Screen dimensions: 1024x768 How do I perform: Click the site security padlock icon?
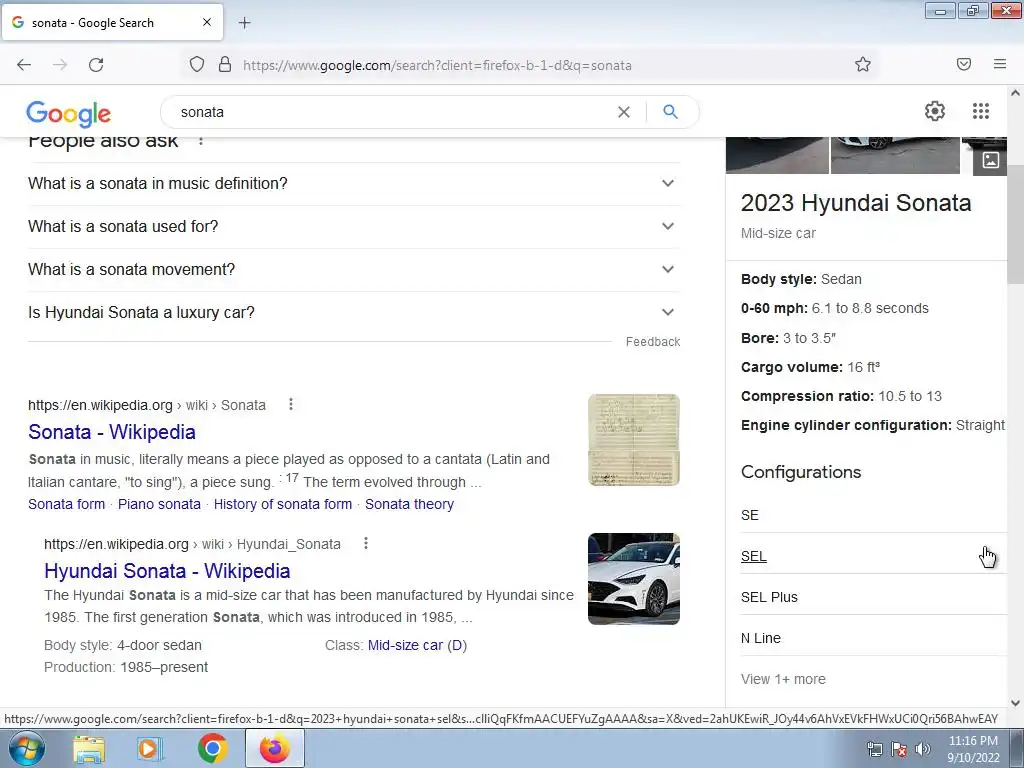225,65
